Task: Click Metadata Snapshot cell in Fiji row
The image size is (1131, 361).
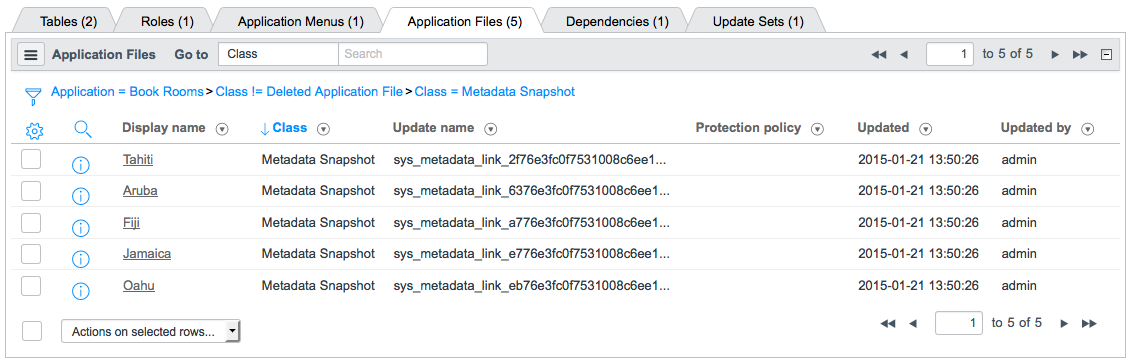Action: (x=318, y=222)
